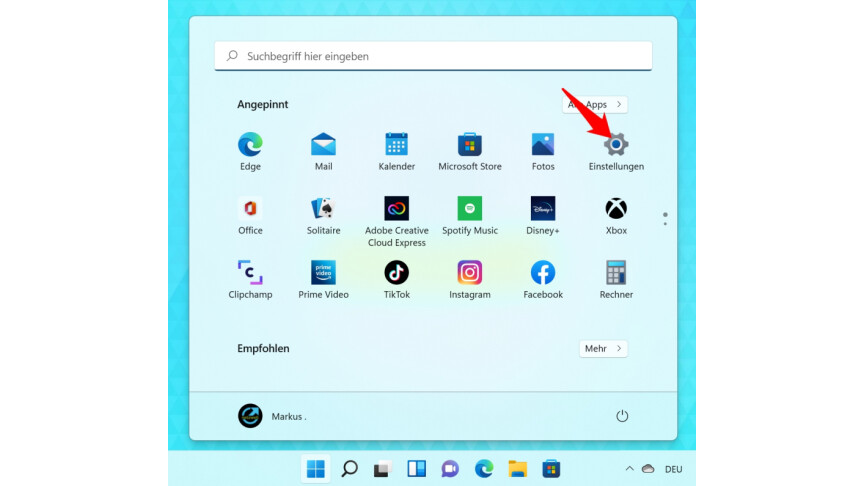Start the Solitaire game

(323, 215)
